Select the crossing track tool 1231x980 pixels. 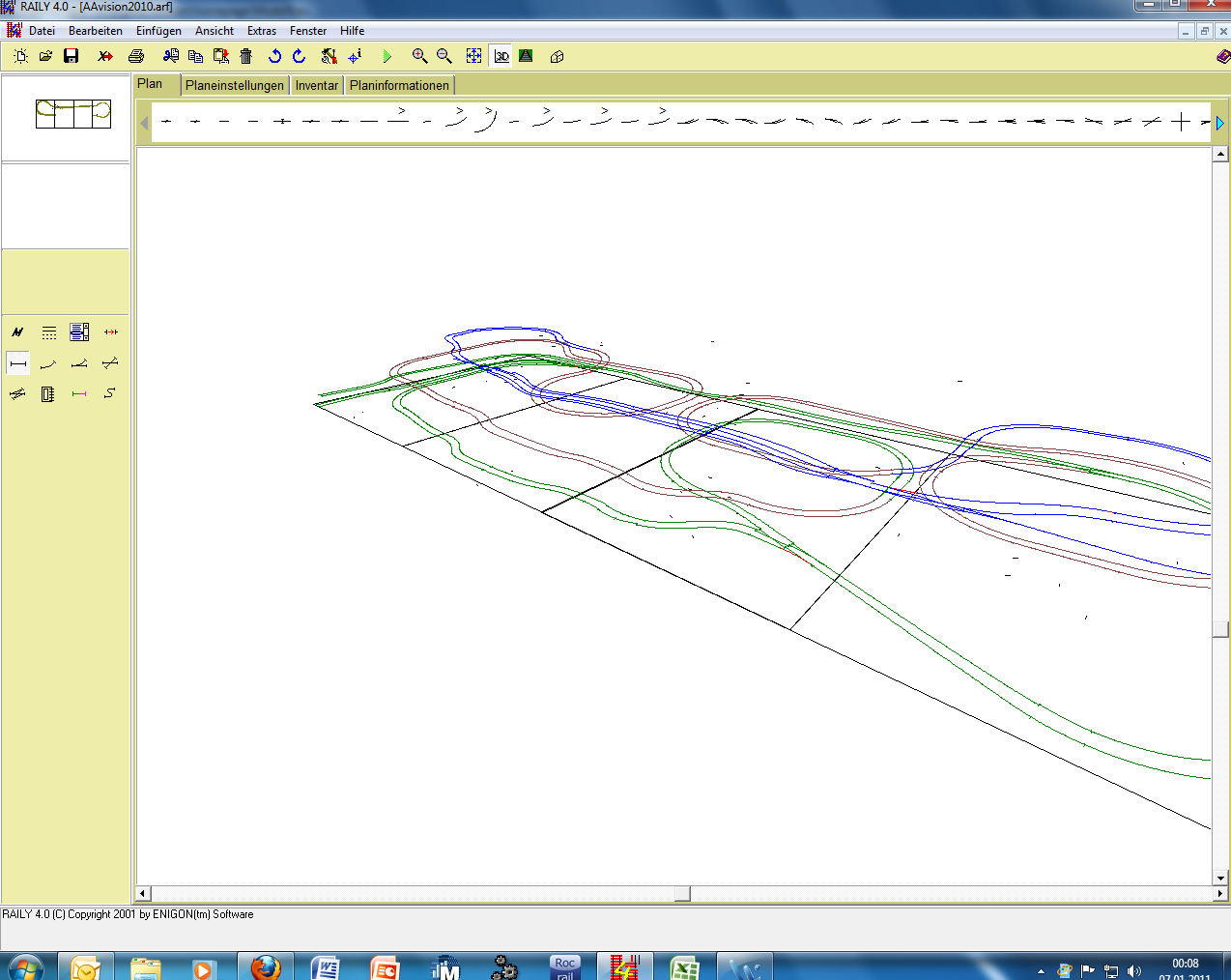110,363
